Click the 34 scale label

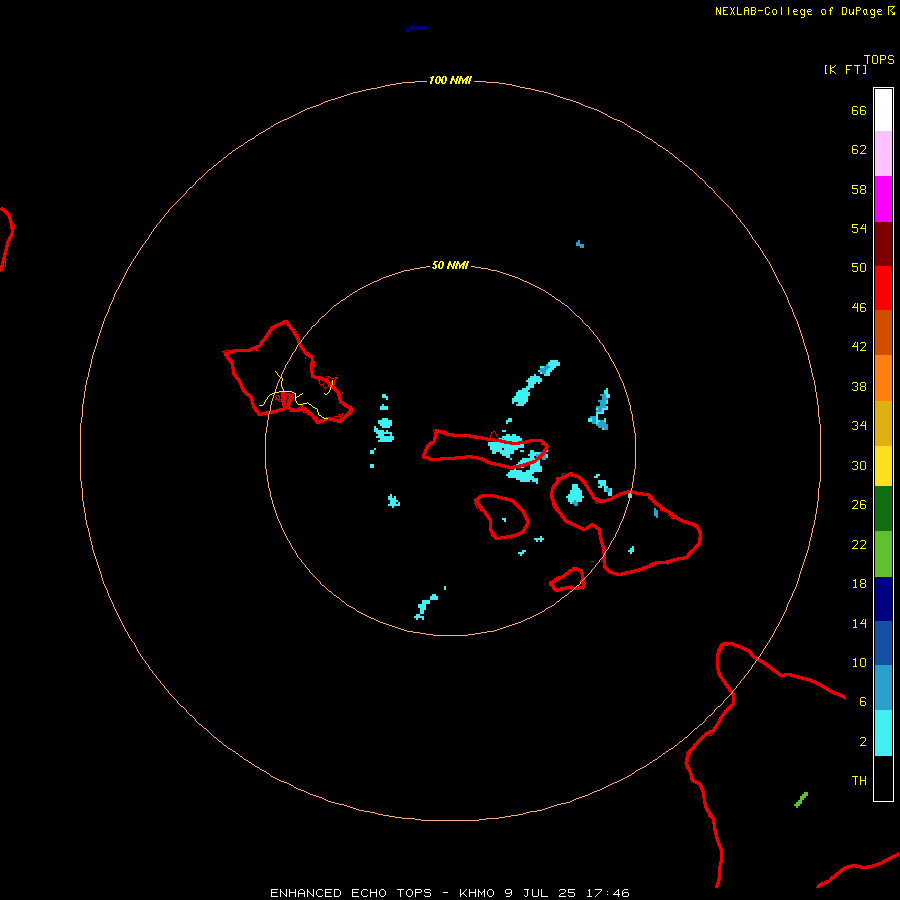click(x=859, y=426)
